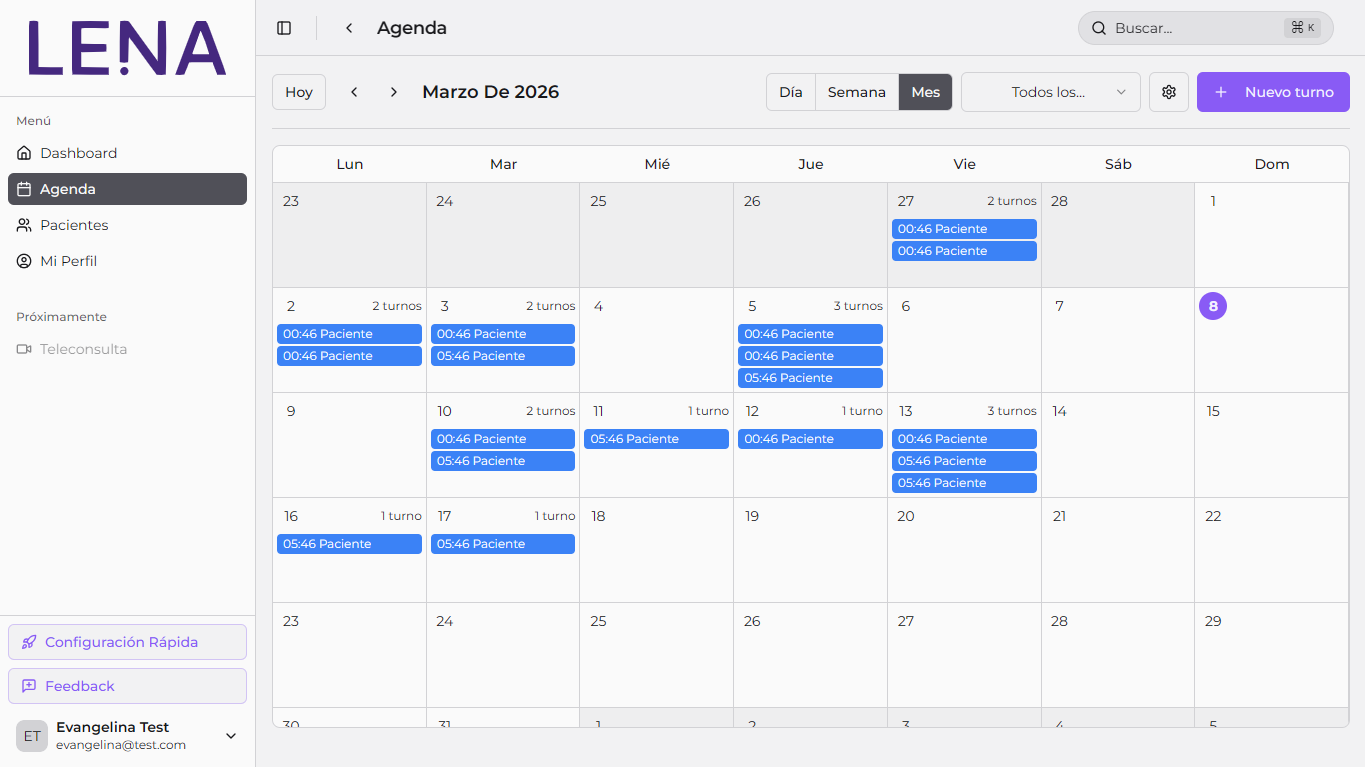This screenshot has height=767, width=1365.
Task: Open the Todos los... filter dropdown
Action: click(x=1051, y=92)
